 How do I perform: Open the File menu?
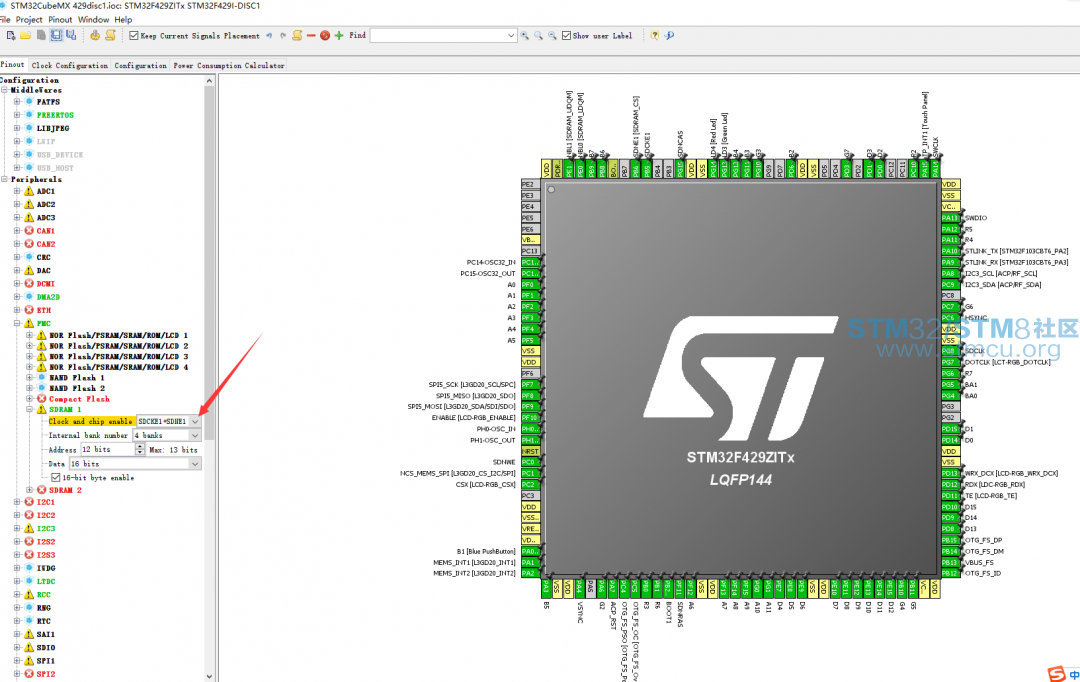click(x=6, y=19)
